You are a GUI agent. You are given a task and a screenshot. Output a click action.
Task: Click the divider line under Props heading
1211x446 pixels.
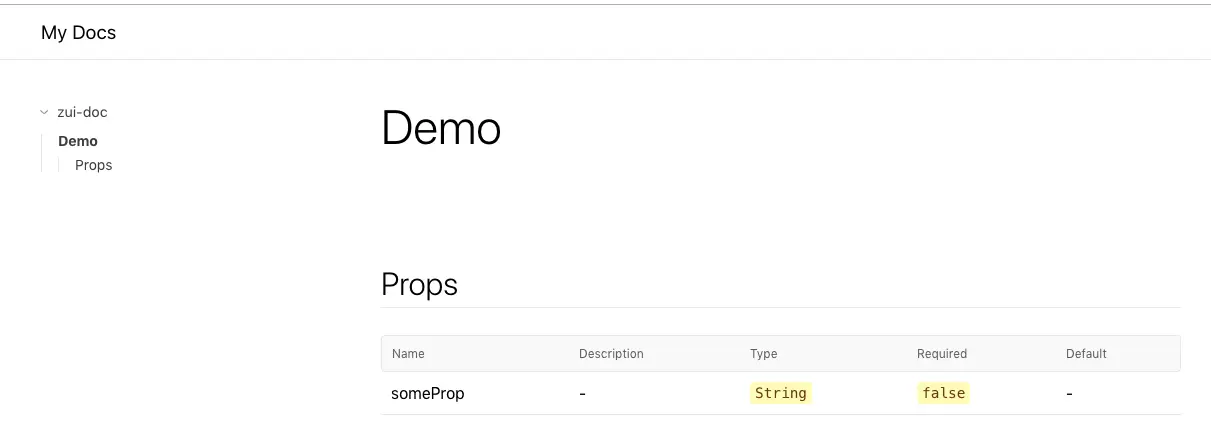(780, 307)
